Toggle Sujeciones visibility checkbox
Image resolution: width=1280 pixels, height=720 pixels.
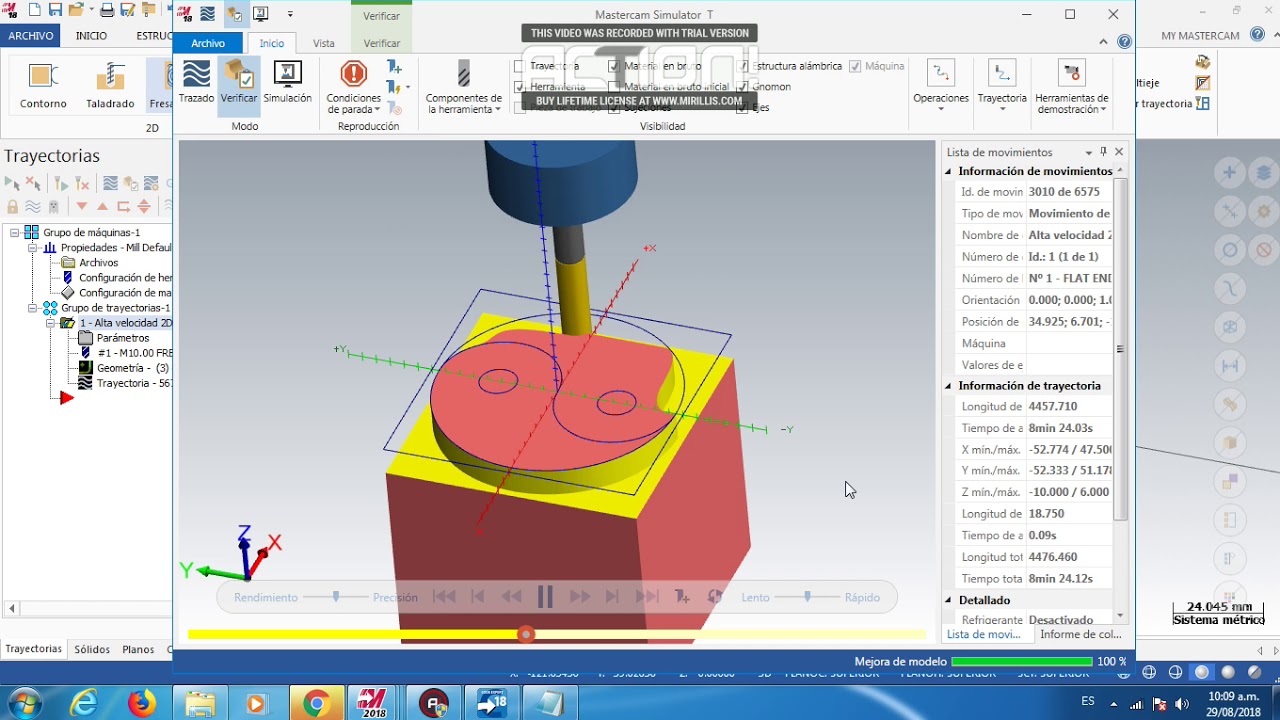(x=616, y=108)
